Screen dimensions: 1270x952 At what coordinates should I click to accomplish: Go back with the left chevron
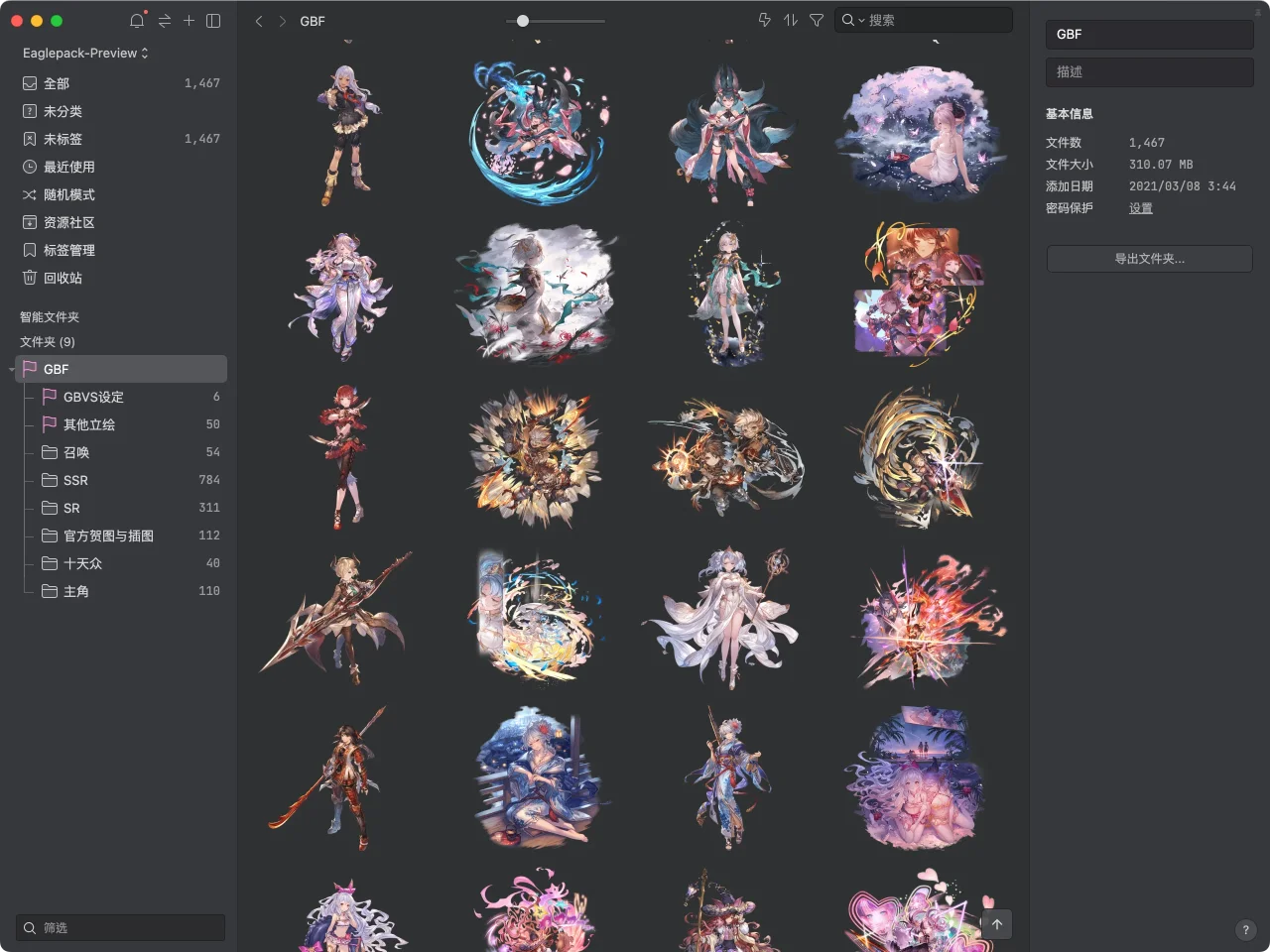pos(259,21)
